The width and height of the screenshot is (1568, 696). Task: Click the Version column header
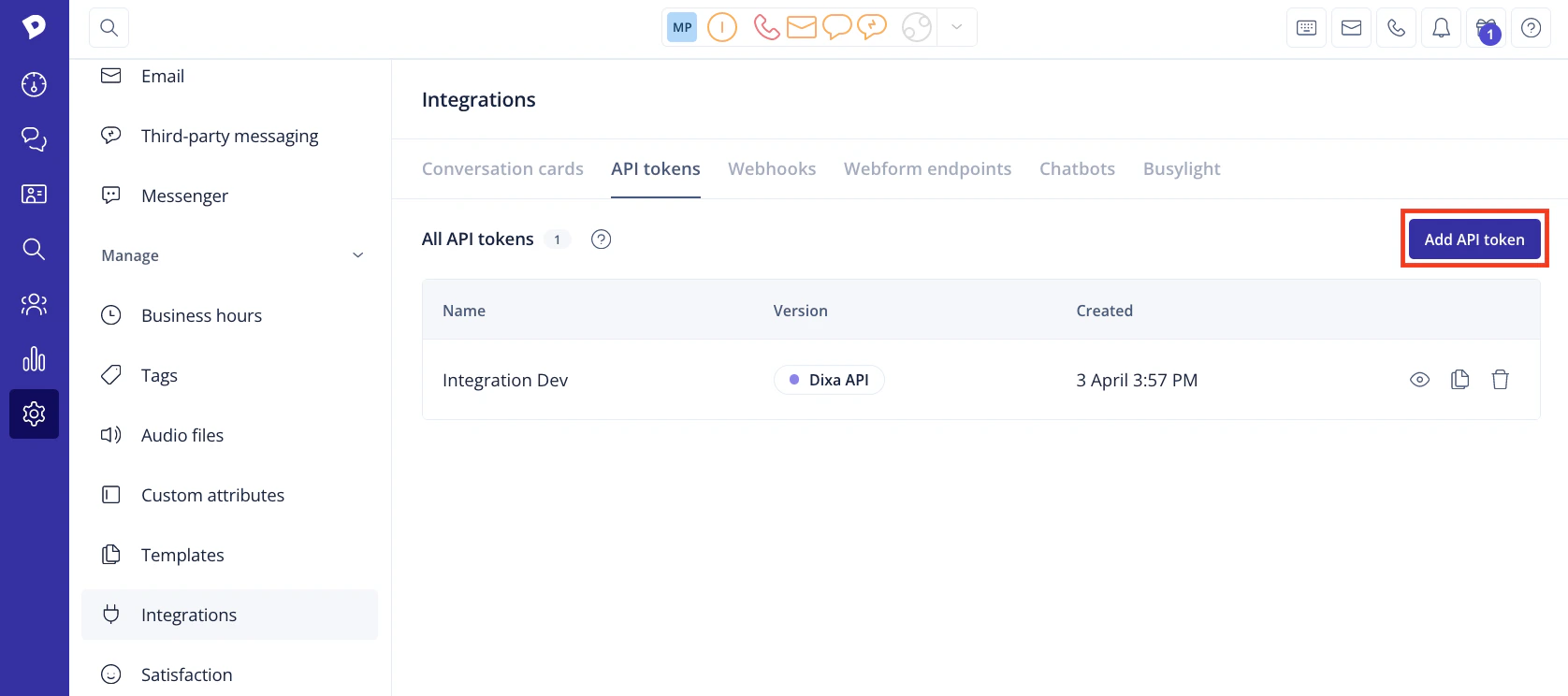[x=800, y=311]
